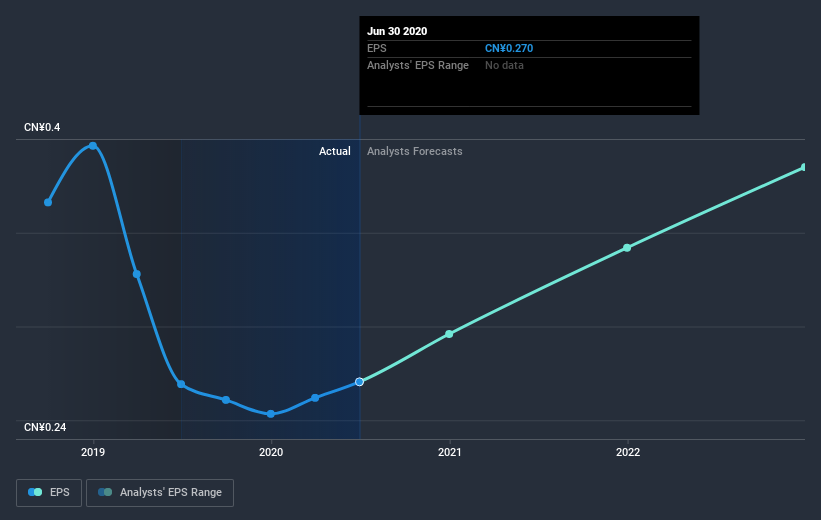Select the EPS point between 2019 and mid-2019
Screen dimensions: 821x520
[x=137, y=274]
